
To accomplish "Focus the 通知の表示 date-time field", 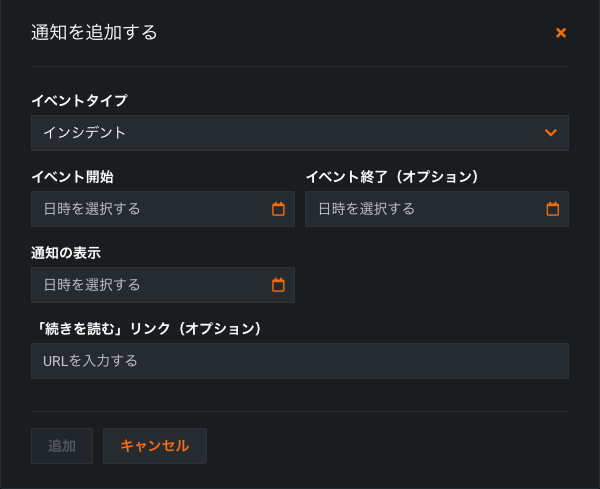I will [x=150, y=285].
